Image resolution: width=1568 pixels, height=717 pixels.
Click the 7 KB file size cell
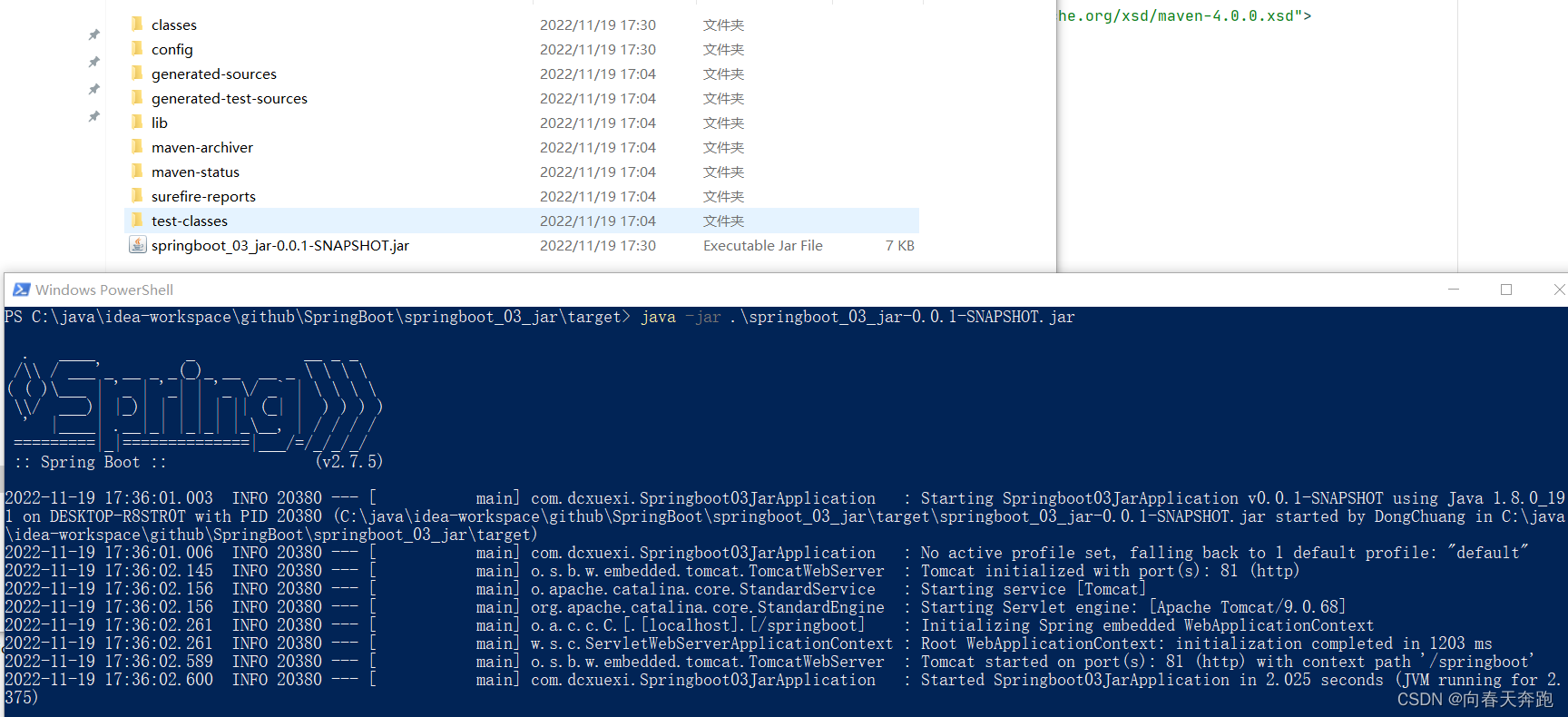tap(900, 245)
